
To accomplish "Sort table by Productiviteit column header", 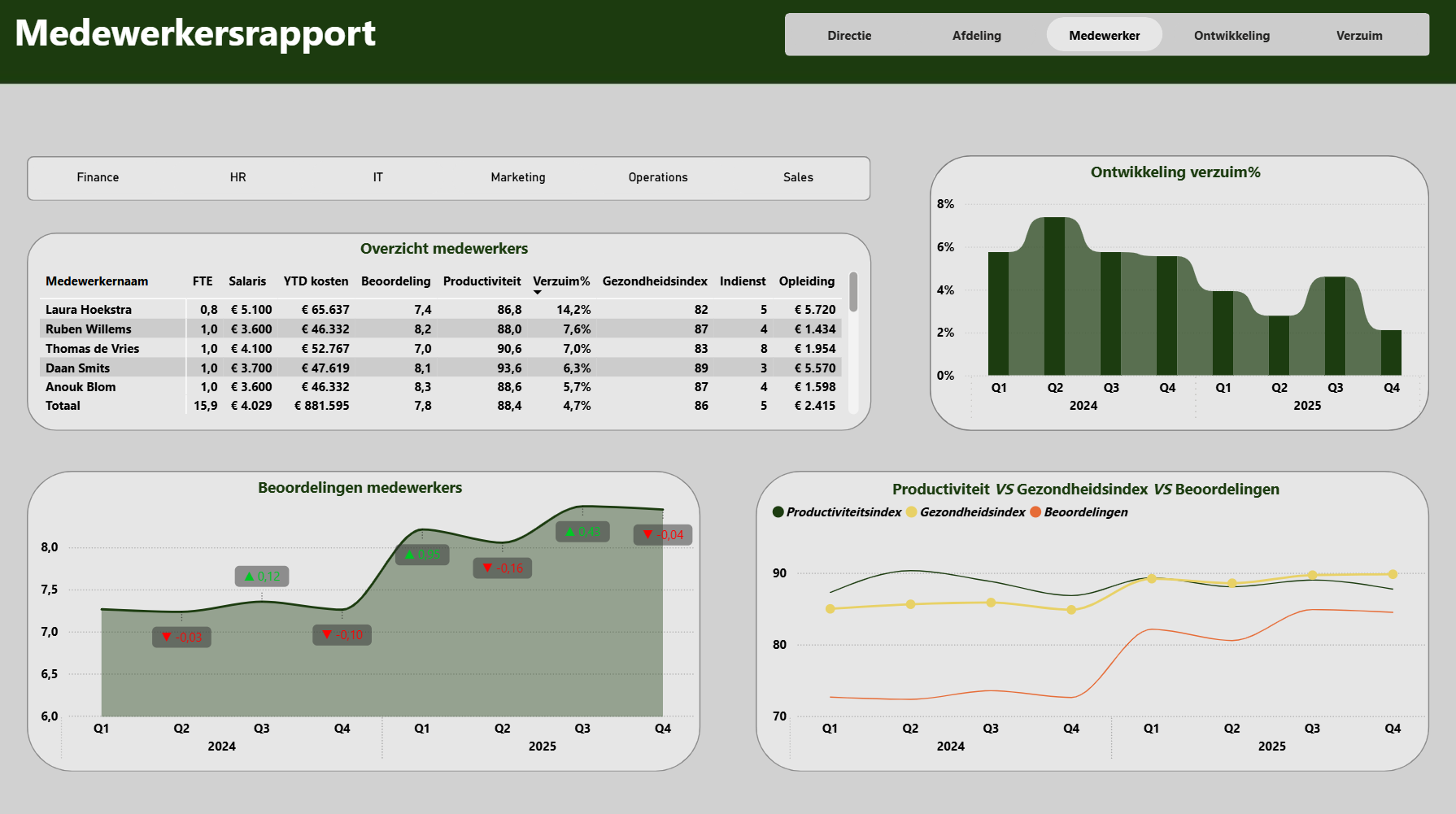I will (482, 281).
